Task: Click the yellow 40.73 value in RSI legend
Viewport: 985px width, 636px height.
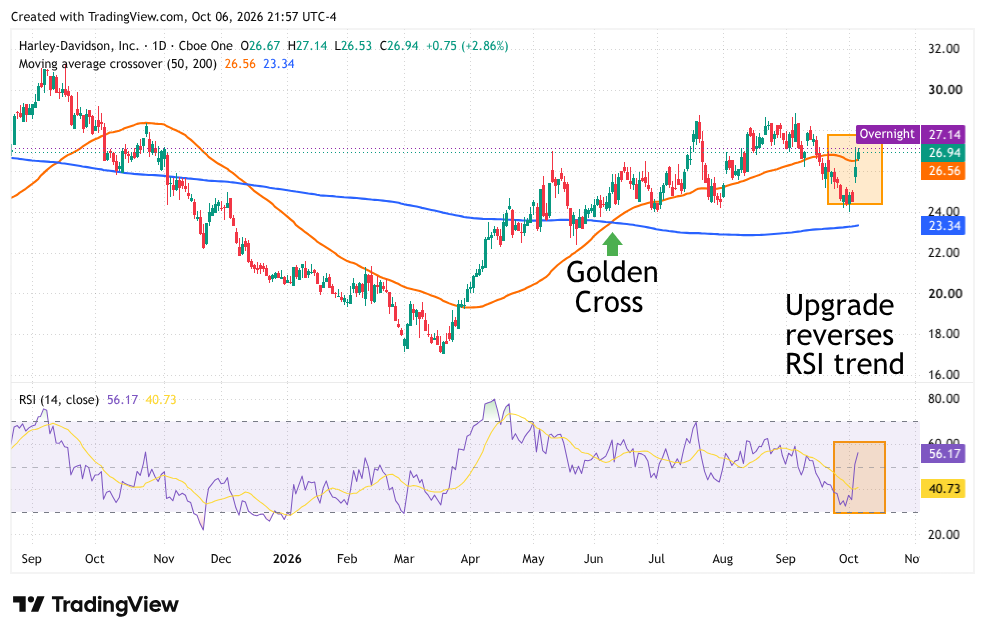Action: [x=161, y=400]
